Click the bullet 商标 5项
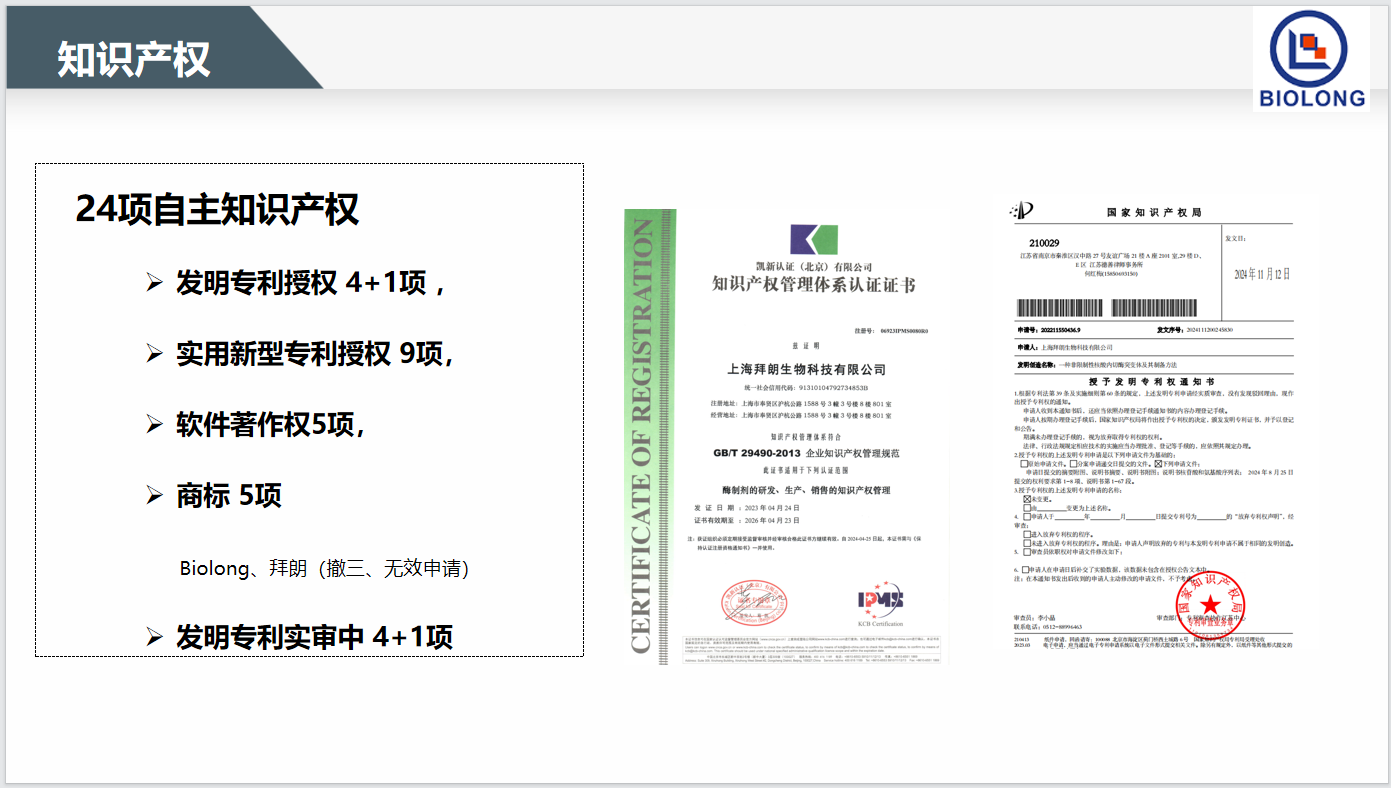1391x788 pixels. [229, 494]
